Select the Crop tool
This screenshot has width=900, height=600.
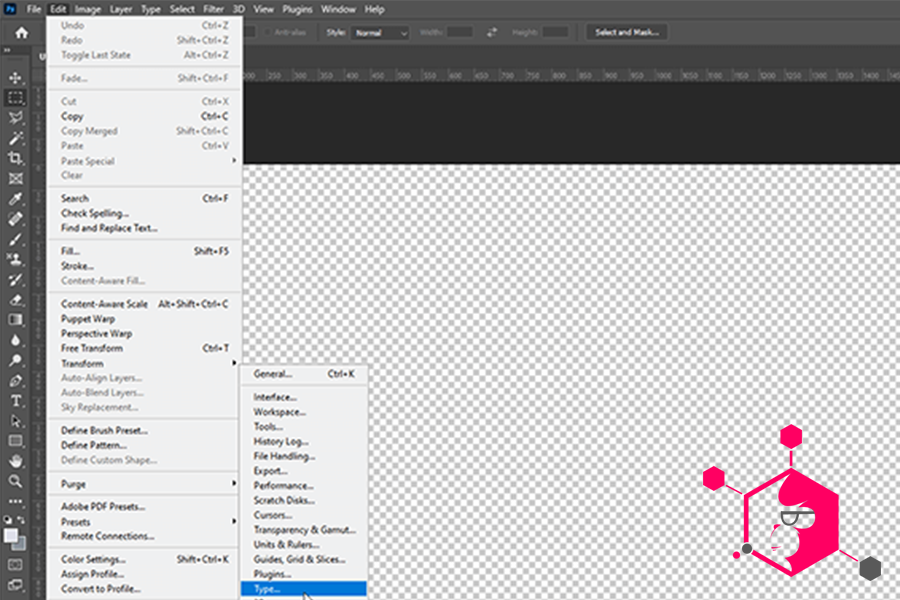click(x=15, y=158)
